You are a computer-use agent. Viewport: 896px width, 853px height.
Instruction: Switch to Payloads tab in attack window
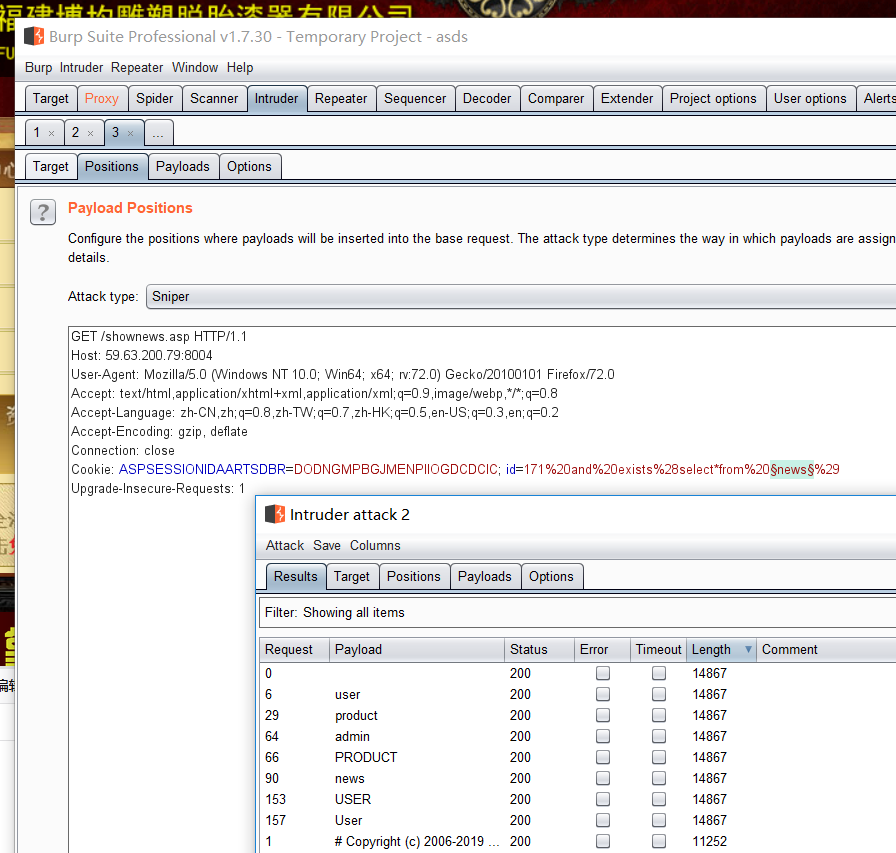(x=485, y=576)
